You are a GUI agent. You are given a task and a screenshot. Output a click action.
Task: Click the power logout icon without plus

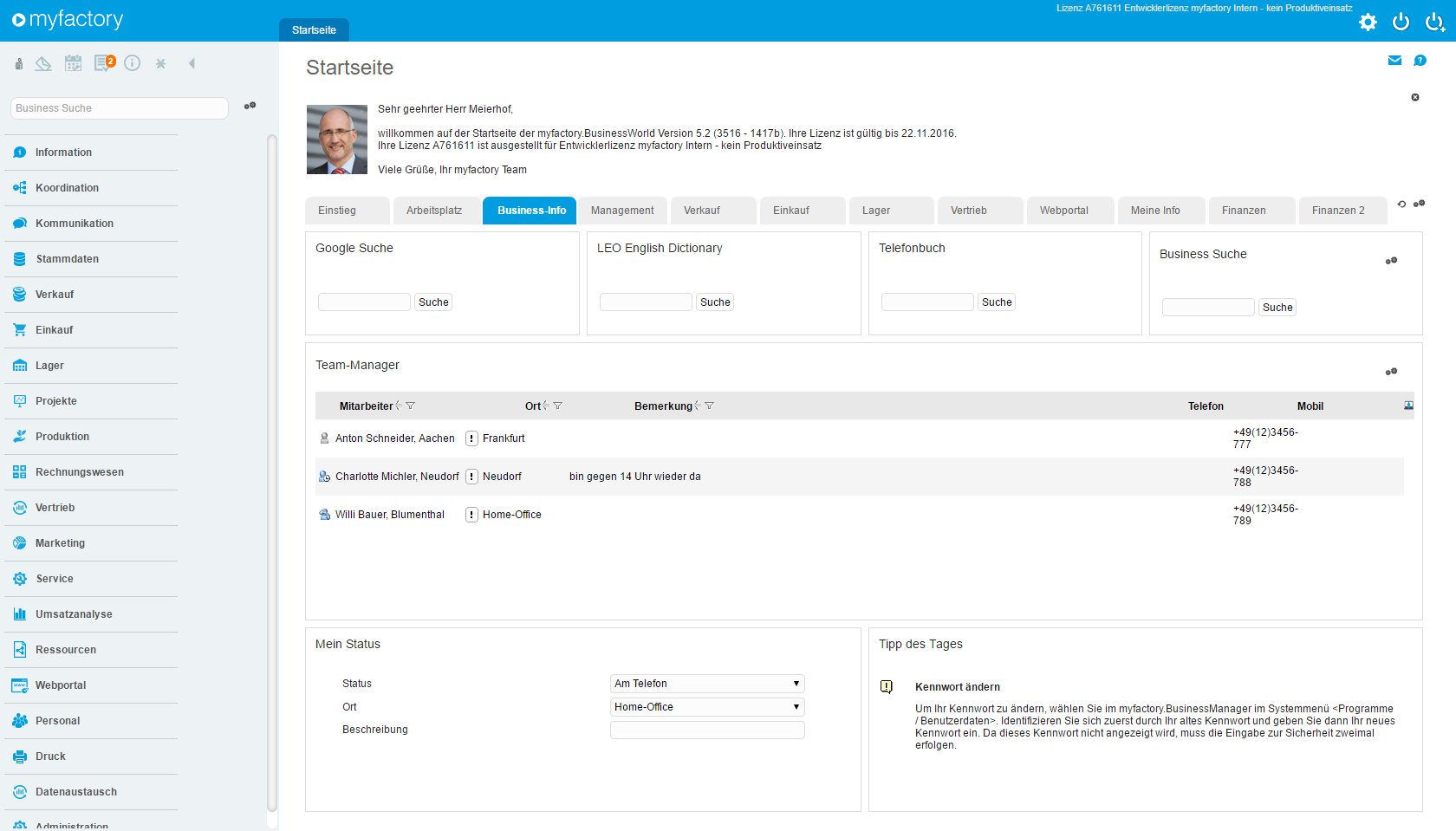point(1401,23)
